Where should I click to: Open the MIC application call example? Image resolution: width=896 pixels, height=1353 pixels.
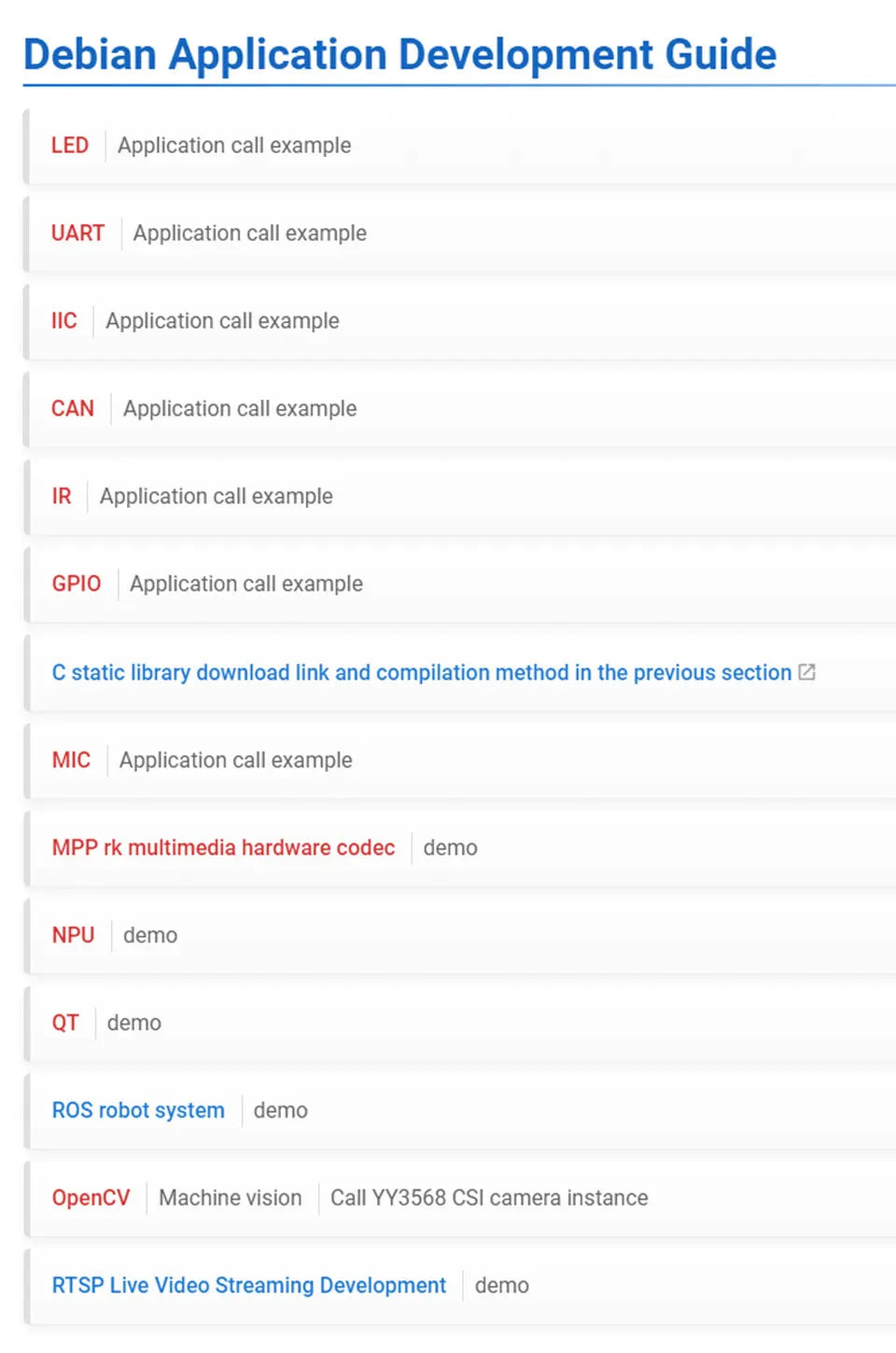point(459,760)
